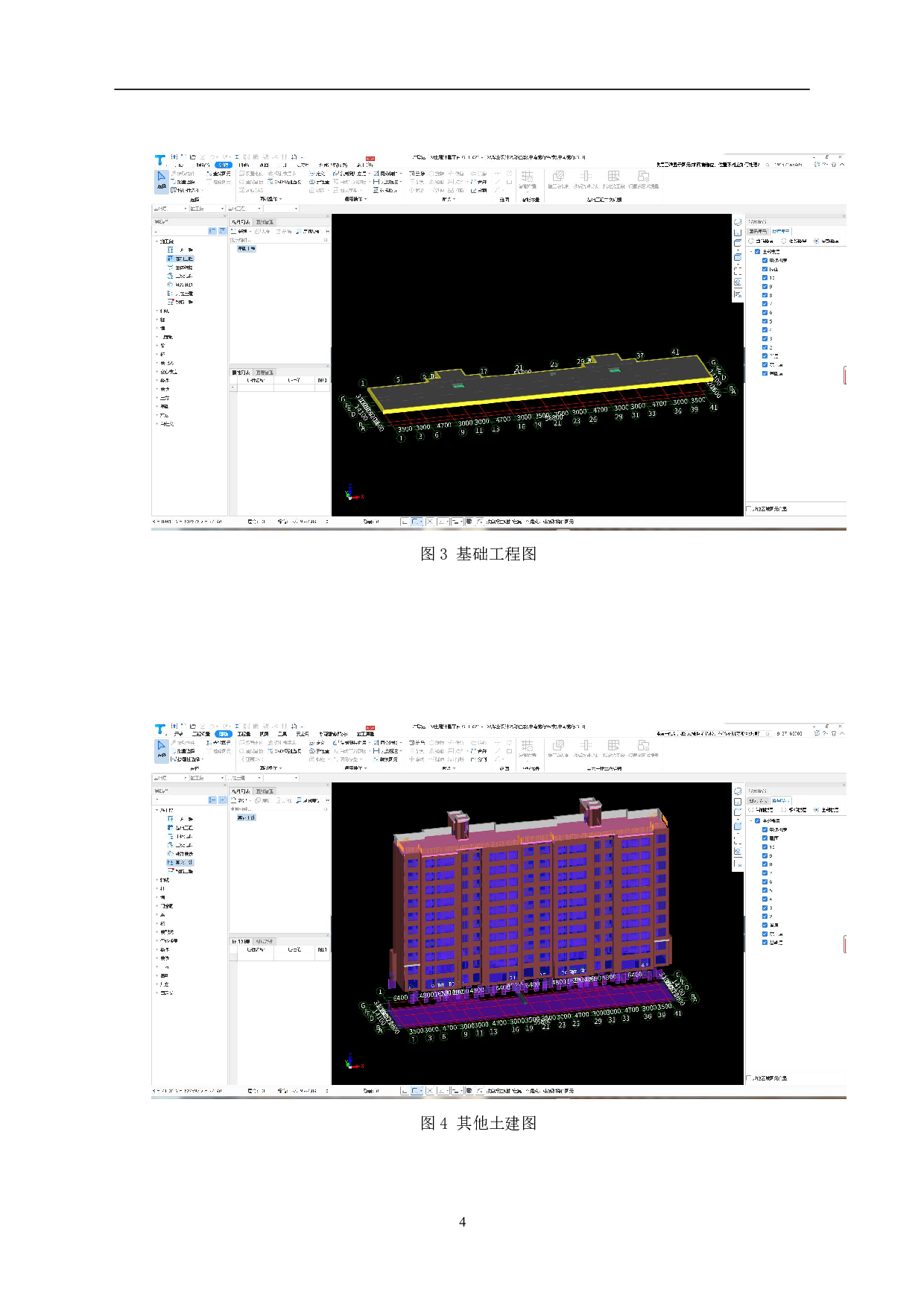
Task: Click the table-grid icon in Figure 3 ribbon
Action: click(613, 176)
